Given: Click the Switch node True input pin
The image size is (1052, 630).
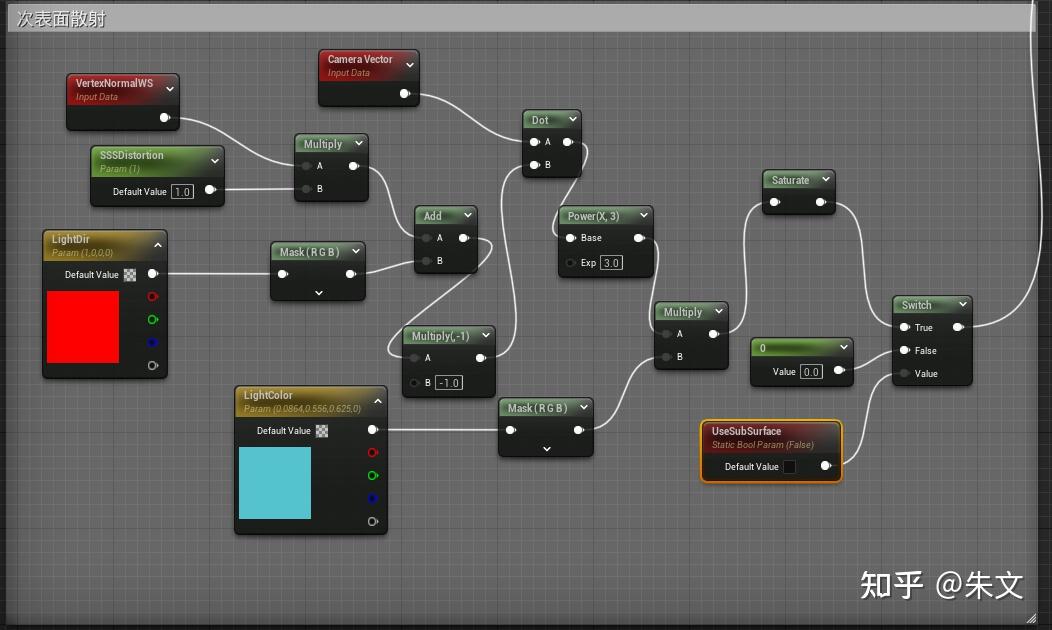Looking at the screenshot, I should point(904,327).
